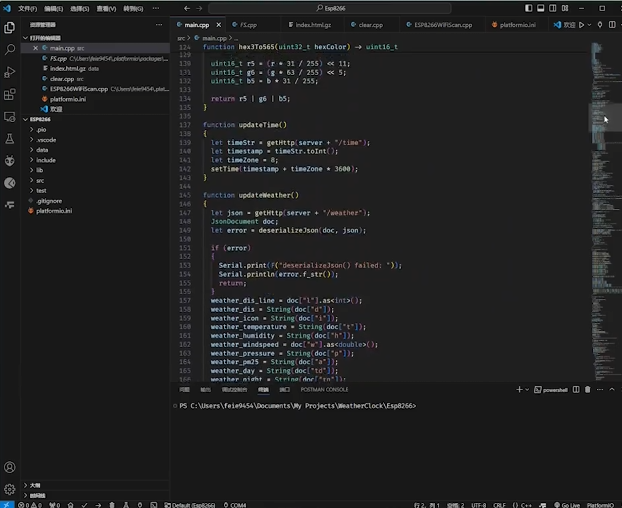This screenshot has height=508, width=622.
Task: Click Go Live in the status bar
Action: point(569,505)
